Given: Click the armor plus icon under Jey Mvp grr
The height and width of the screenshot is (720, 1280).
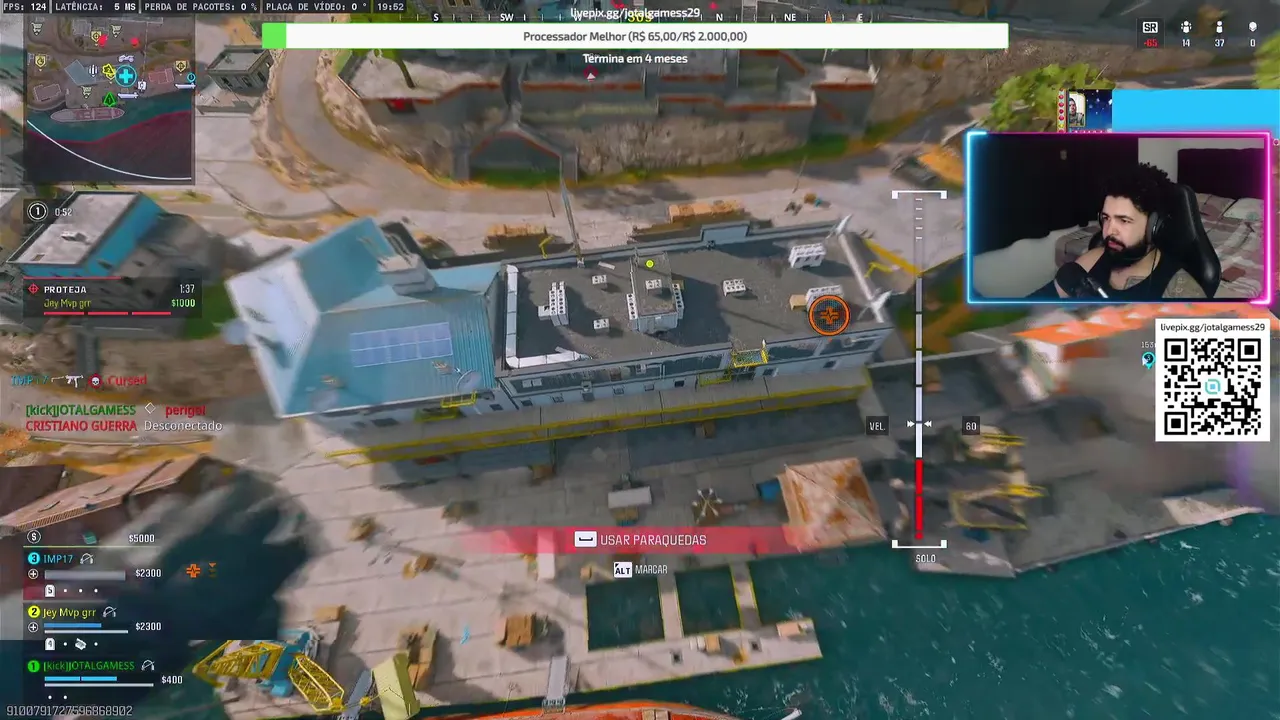Looking at the screenshot, I should [x=34, y=627].
